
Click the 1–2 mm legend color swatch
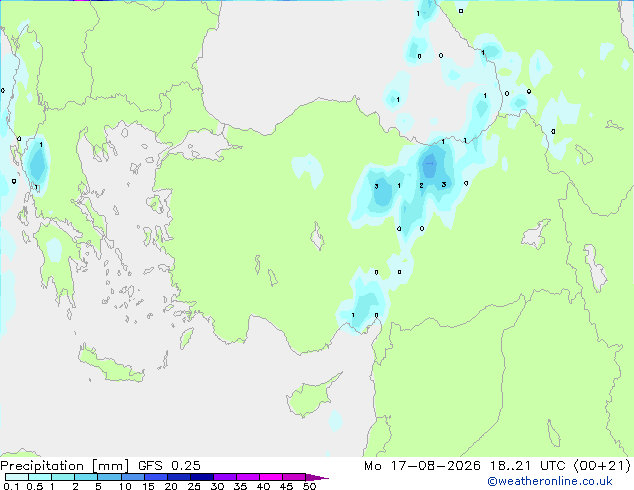(63, 477)
